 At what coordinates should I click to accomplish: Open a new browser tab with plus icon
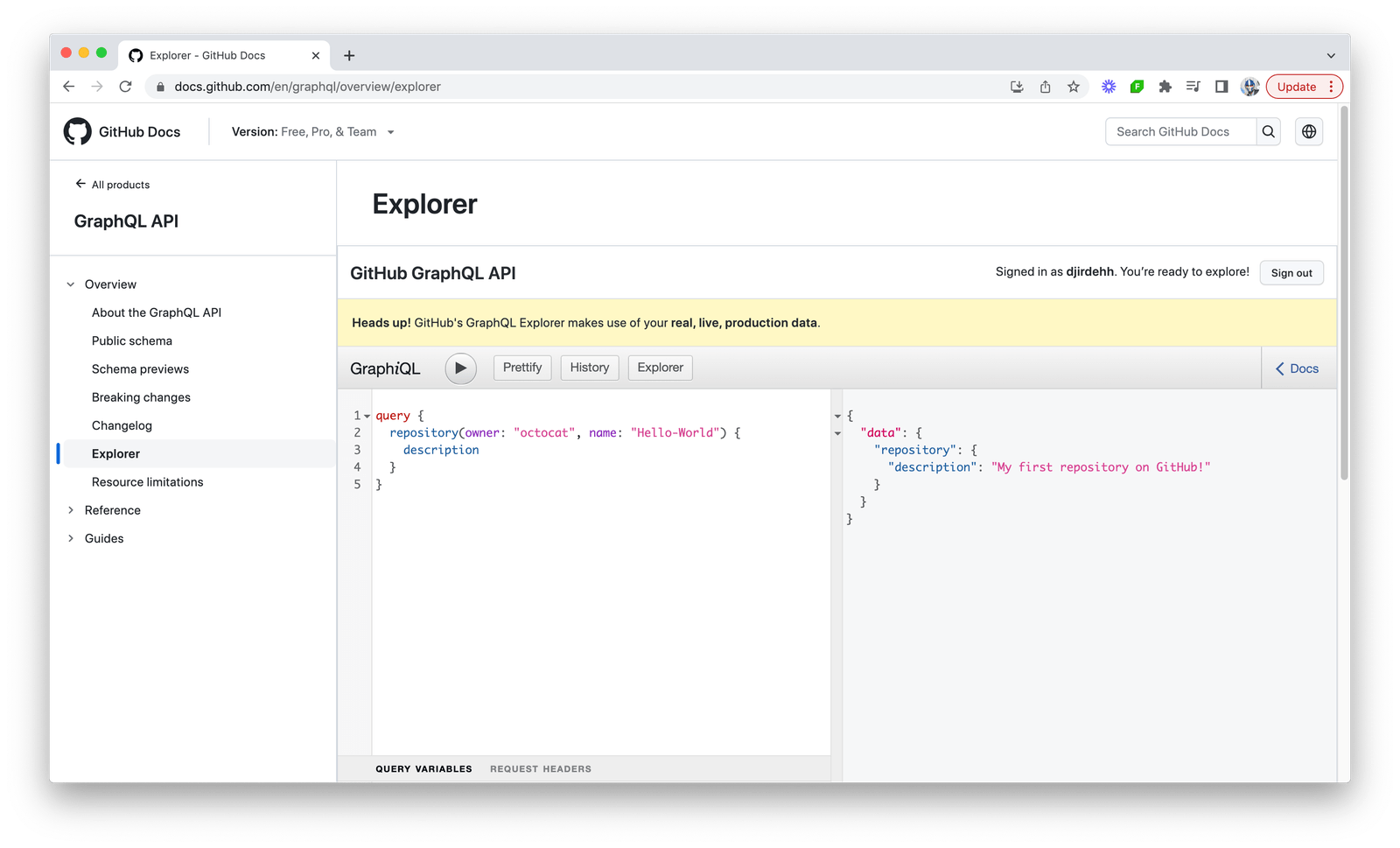pyautogui.click(x=349, y=55)
